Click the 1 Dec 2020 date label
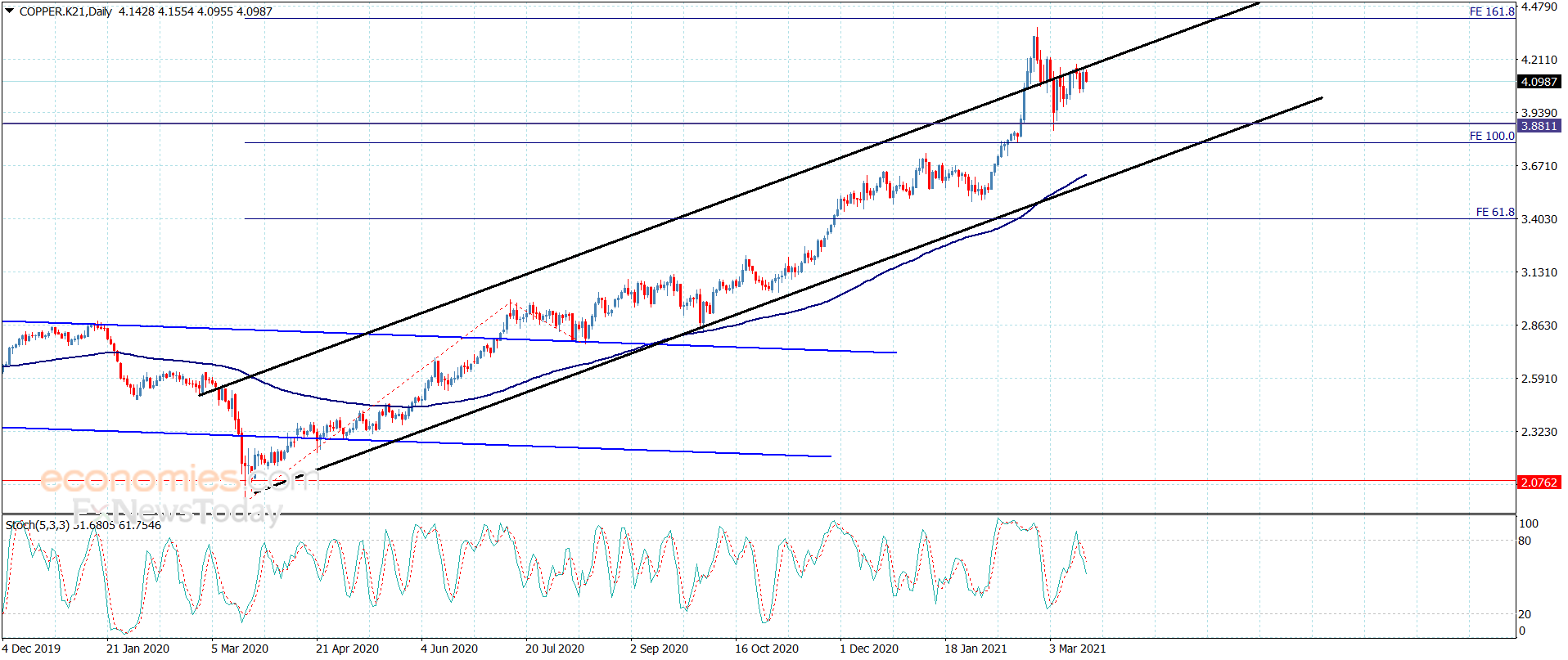This screenshot has height=660, width=1568. click(x=869, y=649)
